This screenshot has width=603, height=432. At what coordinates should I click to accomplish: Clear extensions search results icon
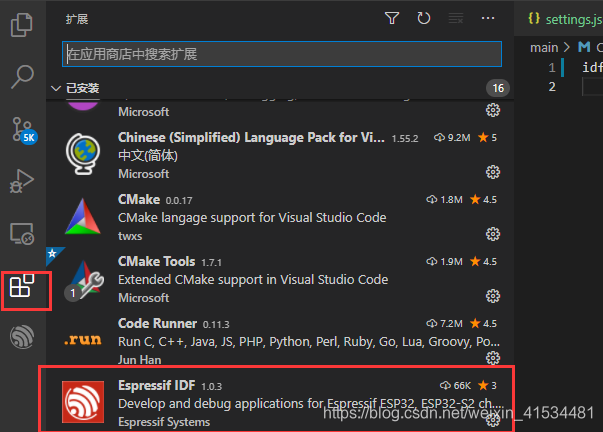[456, 18]
